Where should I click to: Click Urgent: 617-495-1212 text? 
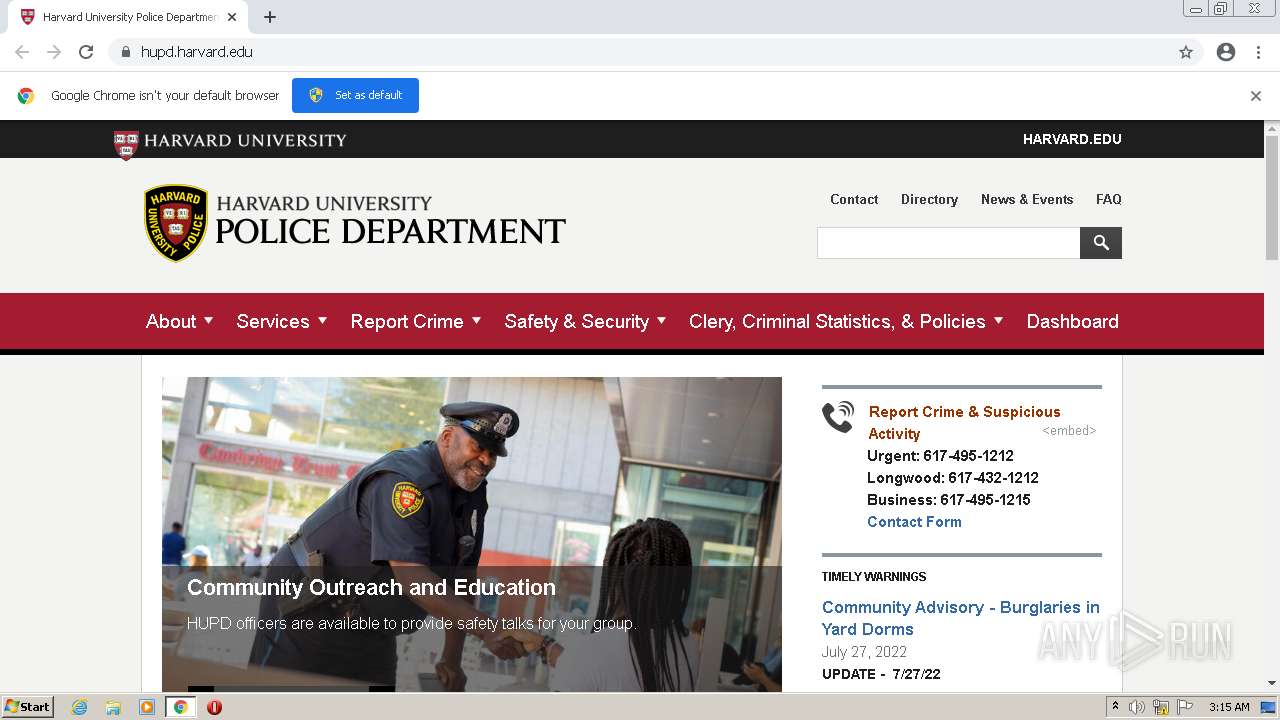[x=940, y=455]
